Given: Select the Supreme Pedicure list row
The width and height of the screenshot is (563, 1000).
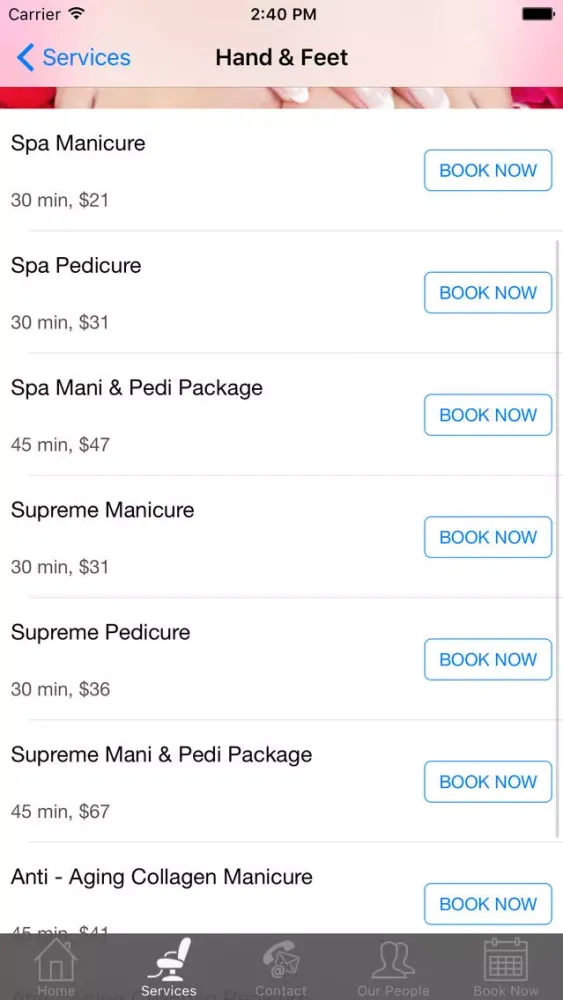Looking at the screenshot, I should coord(281,659).
